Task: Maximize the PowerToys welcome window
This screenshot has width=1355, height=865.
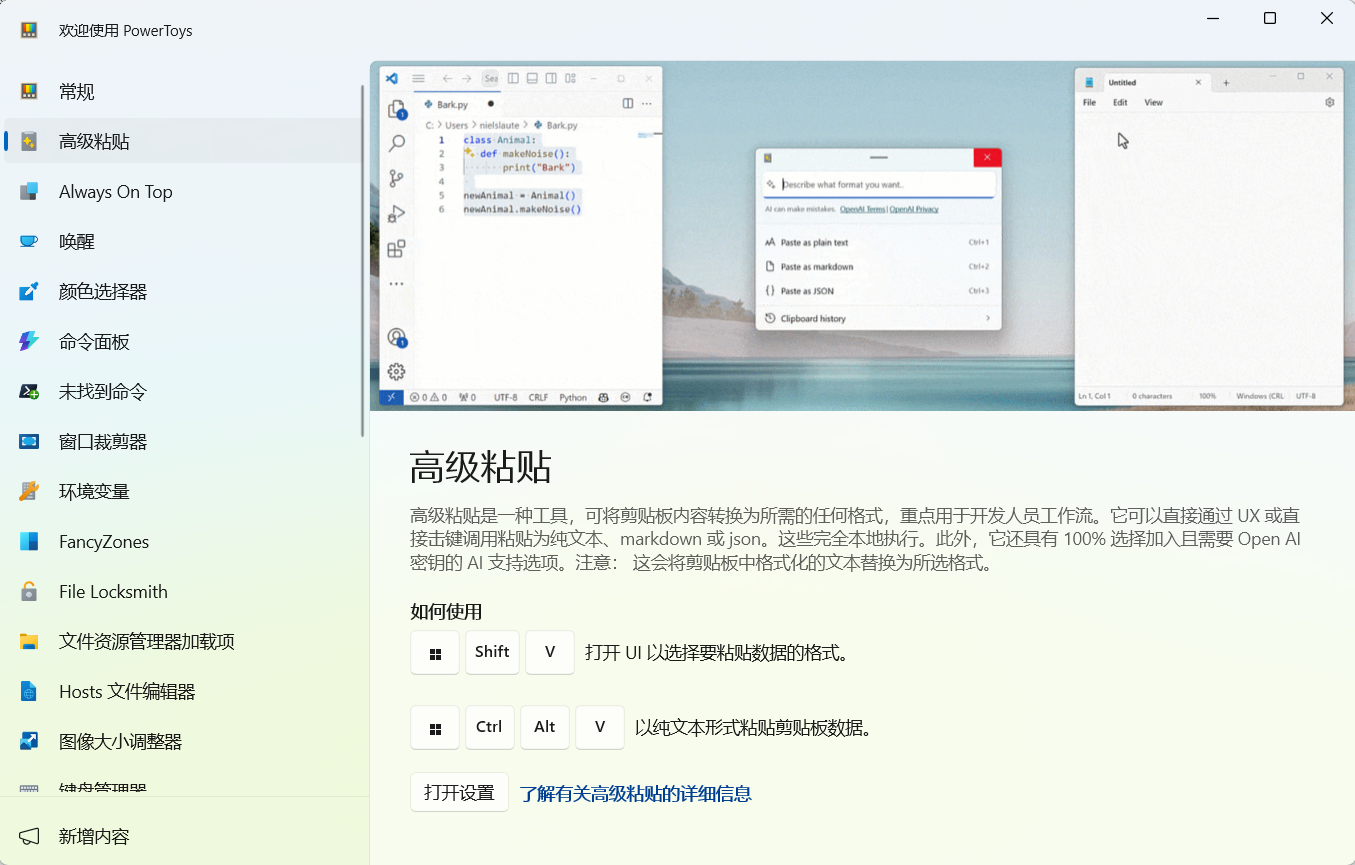Action: tap(1270, 18)
